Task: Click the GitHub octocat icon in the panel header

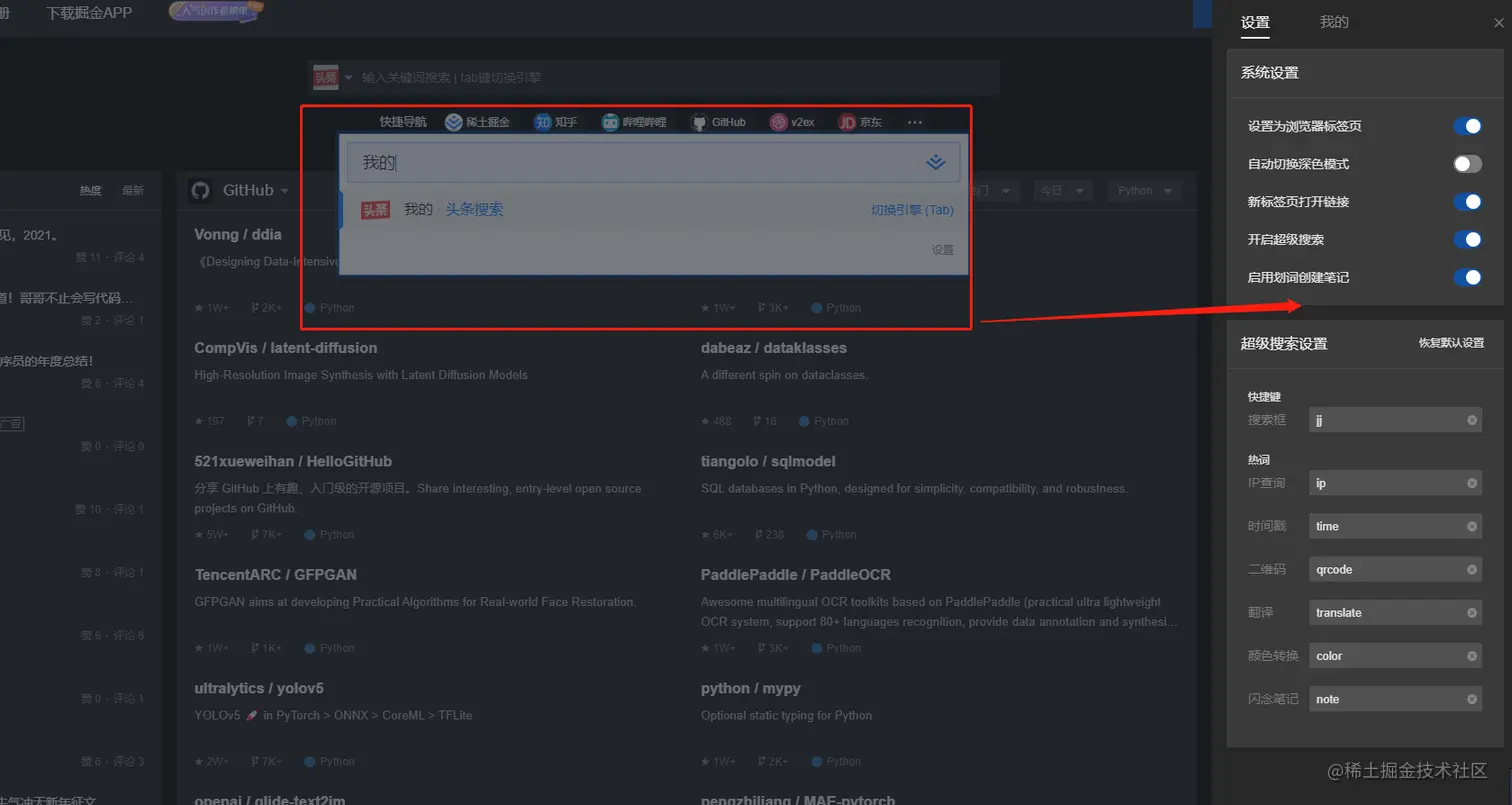Action: click(x=201, y=190)
